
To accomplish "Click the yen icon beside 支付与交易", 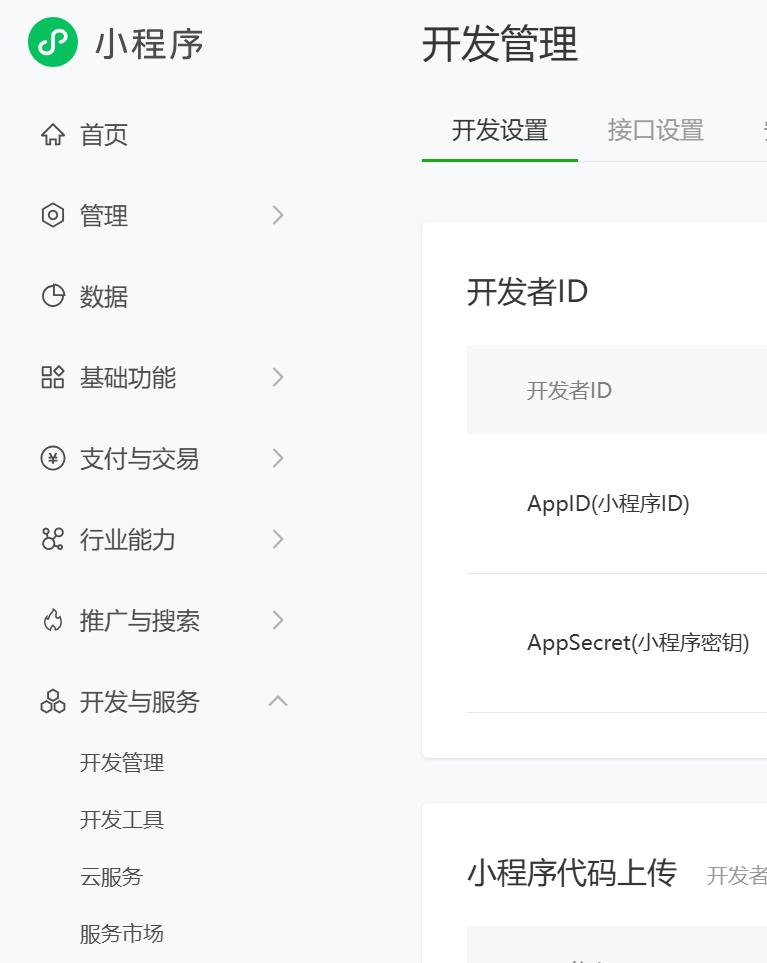I will (52, 458).
